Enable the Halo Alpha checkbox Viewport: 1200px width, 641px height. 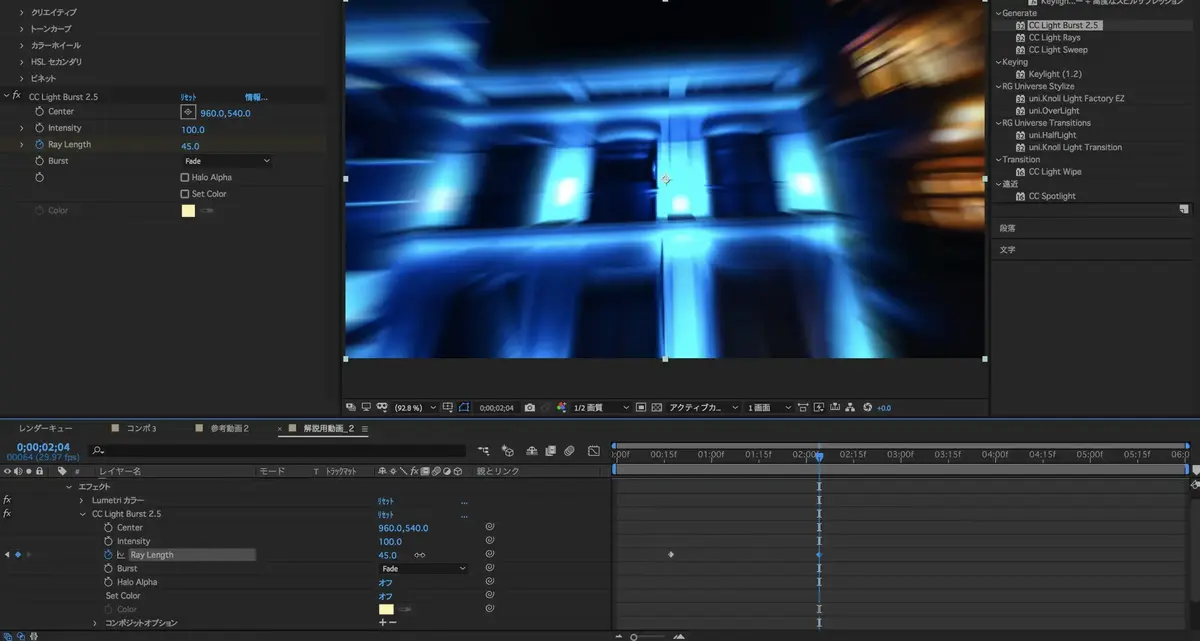(184, 178)
